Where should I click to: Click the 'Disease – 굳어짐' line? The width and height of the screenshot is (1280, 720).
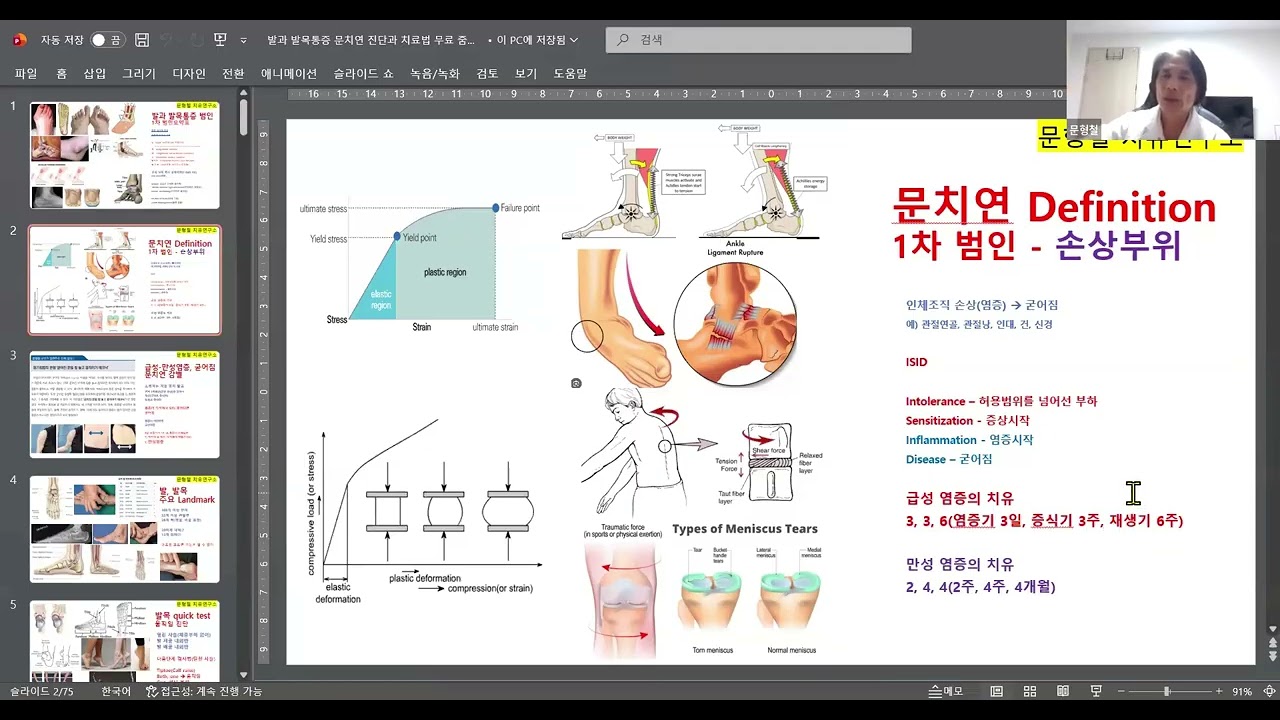(x=949, y=459)
